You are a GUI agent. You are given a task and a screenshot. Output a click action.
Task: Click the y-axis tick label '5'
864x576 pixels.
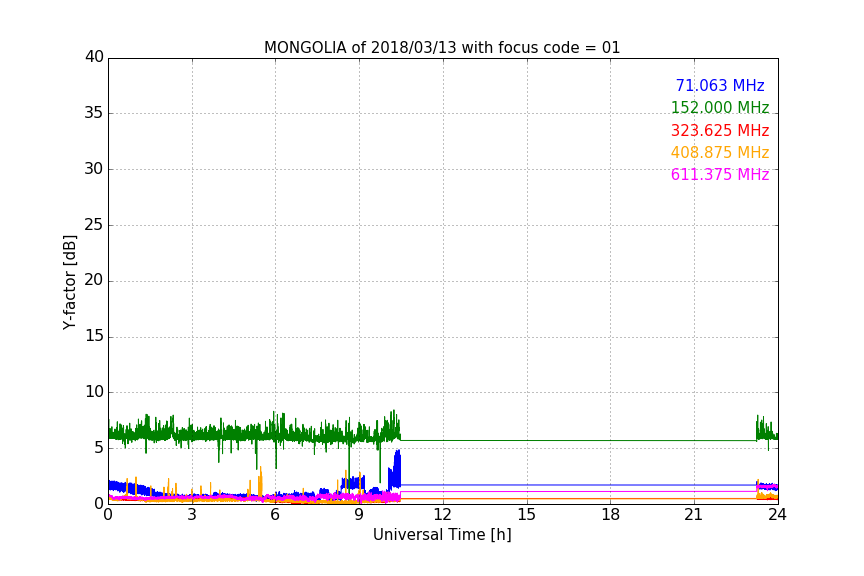[99, 448]
